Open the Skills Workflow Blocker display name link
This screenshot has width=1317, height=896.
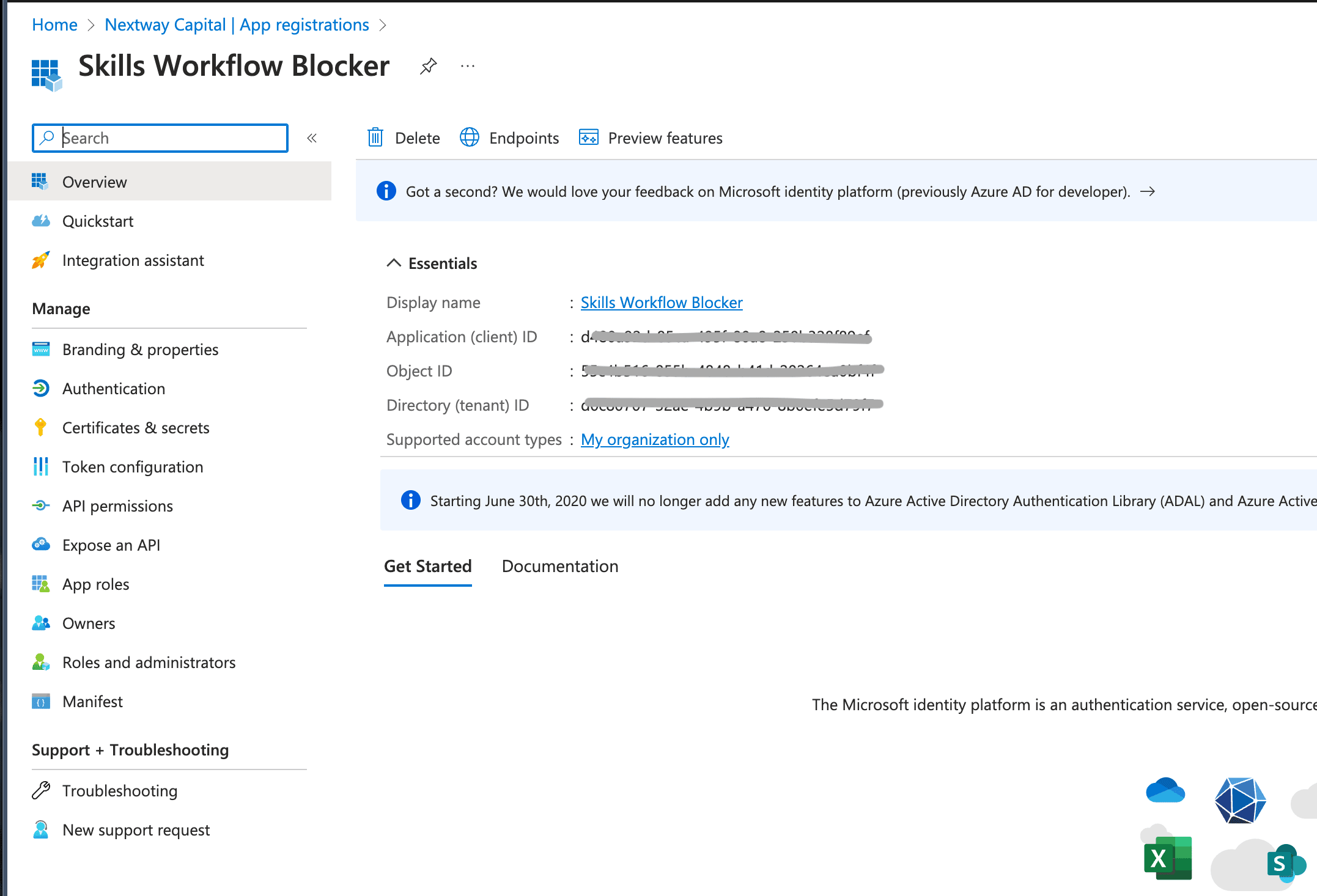tap(661, 303)
